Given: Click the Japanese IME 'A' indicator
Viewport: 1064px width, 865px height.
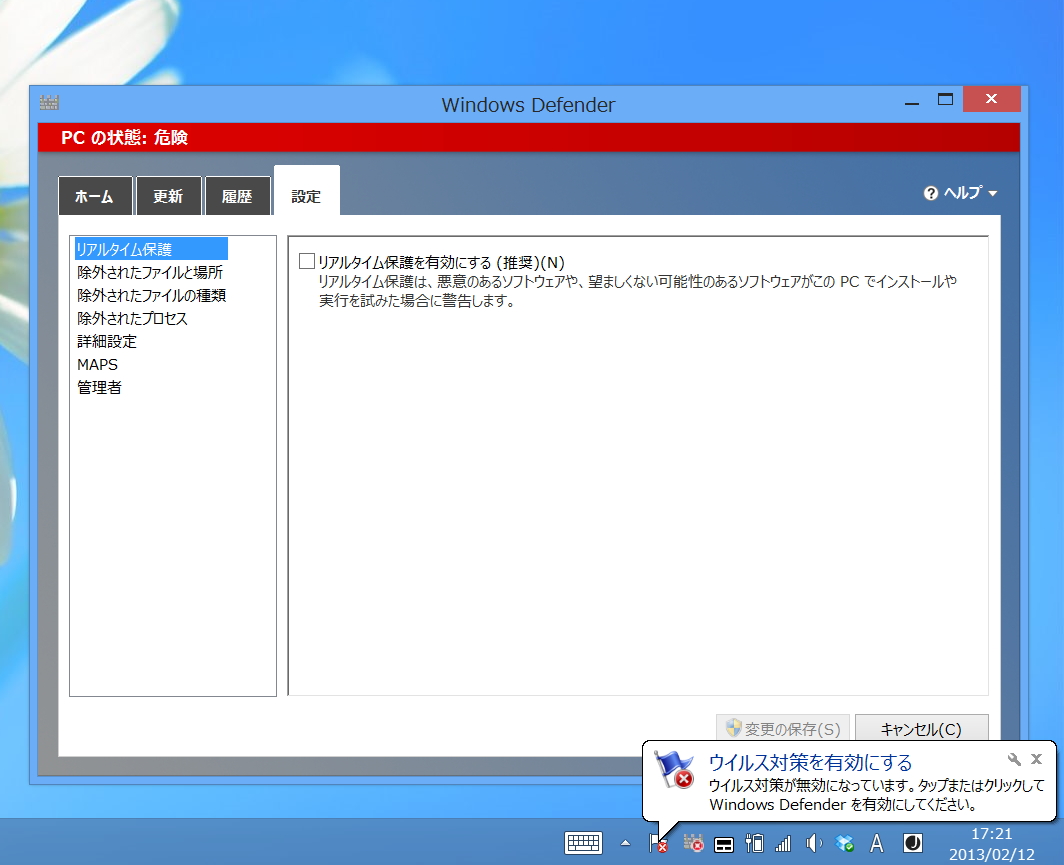Looking at the screenshot, I should [x=877, y=843].
